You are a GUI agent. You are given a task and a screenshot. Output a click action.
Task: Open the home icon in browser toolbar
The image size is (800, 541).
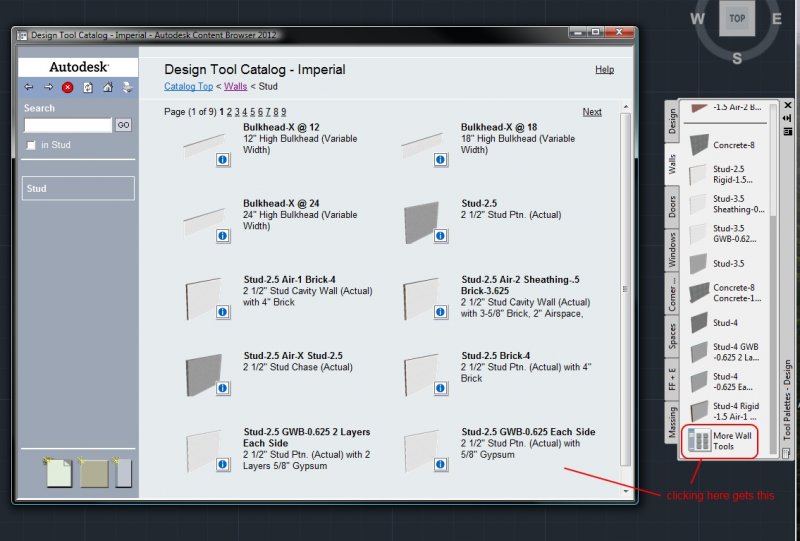(x=108, y=87)
